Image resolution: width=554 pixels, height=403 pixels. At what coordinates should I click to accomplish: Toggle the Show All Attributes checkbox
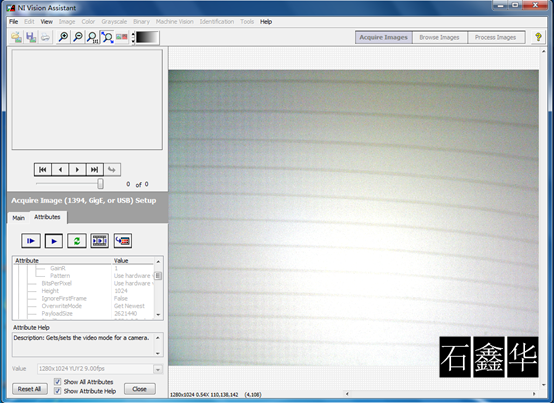[58, 382]
